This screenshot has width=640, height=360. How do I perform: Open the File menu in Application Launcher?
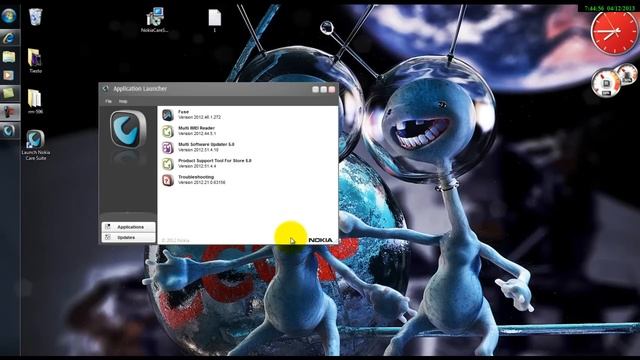(109, 101)
